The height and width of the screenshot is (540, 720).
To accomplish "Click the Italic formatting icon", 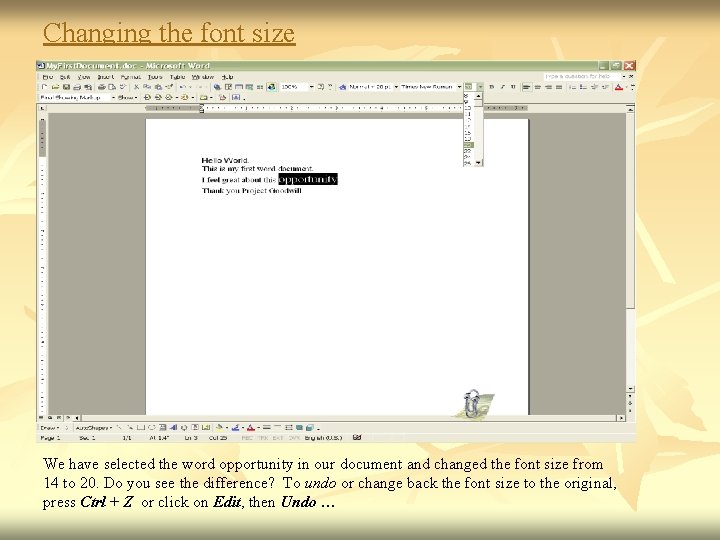I will point(503,87).
